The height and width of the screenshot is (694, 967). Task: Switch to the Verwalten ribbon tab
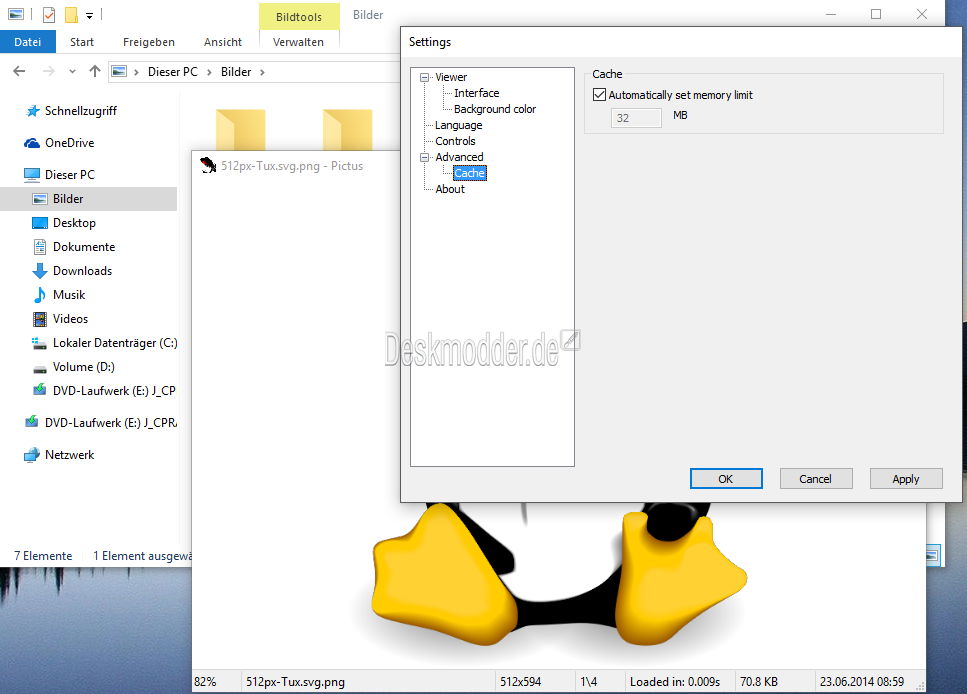coord(298,42)
